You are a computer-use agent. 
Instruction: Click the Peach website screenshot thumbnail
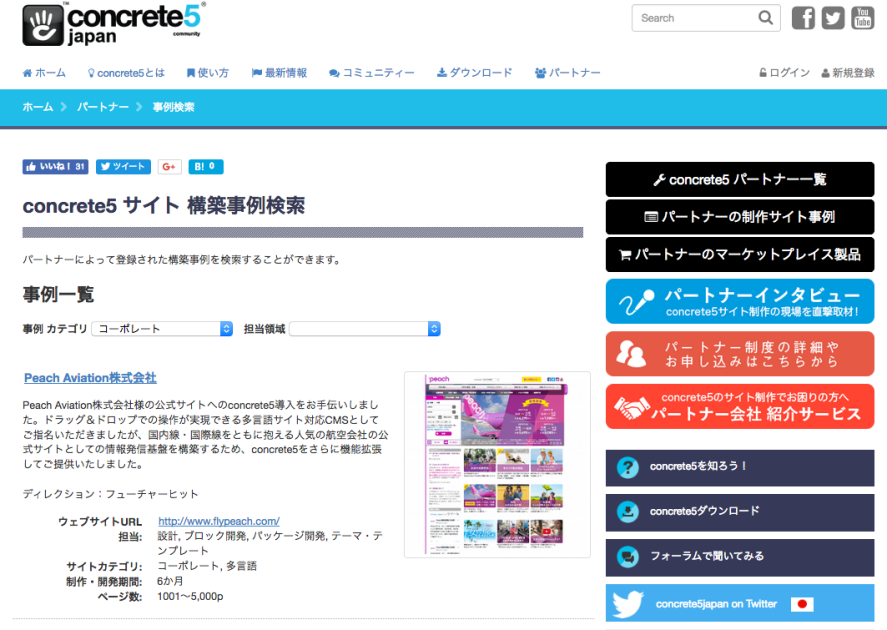[497, 464]
